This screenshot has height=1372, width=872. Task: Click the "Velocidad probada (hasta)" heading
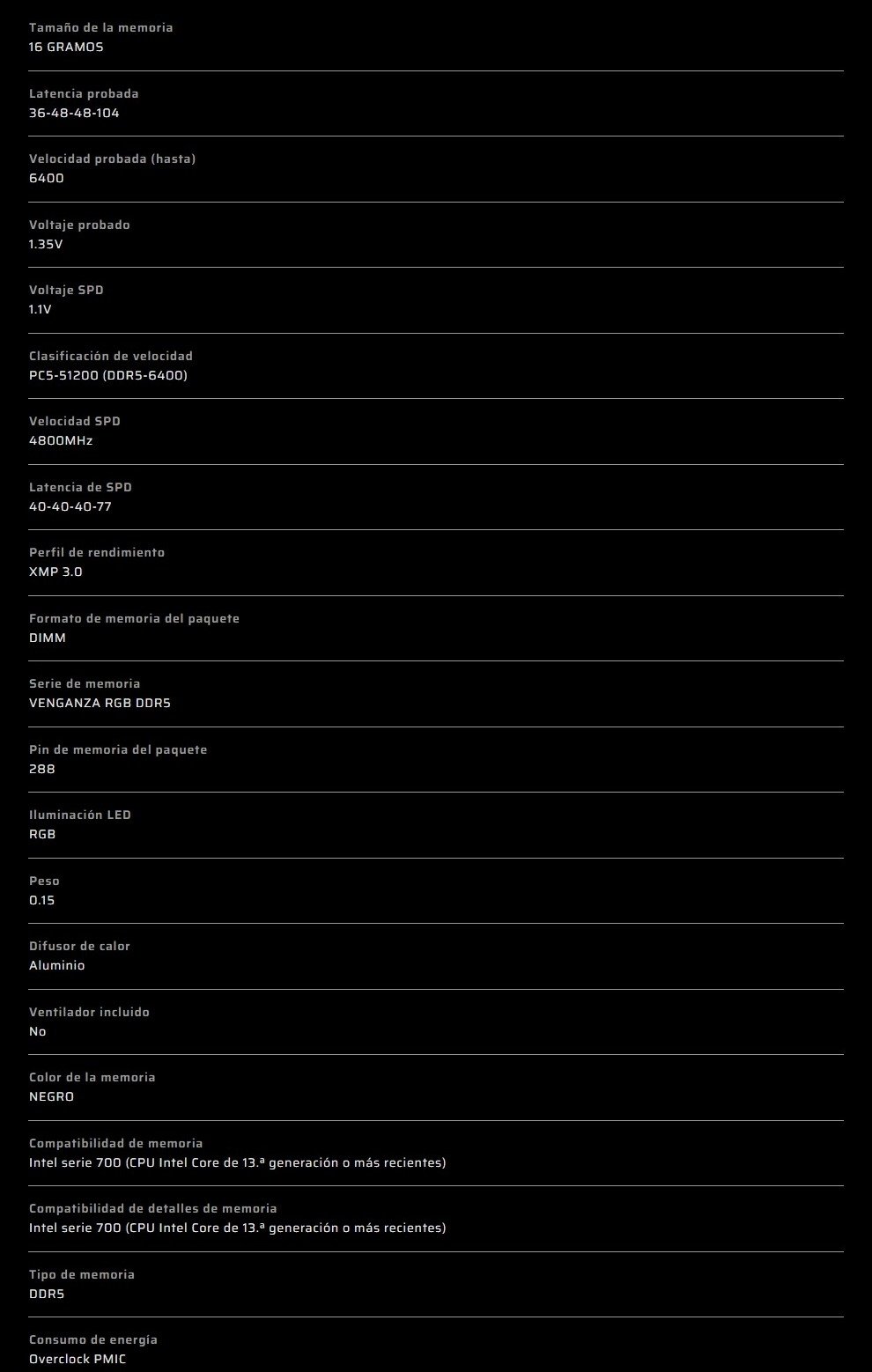(112, 159)
